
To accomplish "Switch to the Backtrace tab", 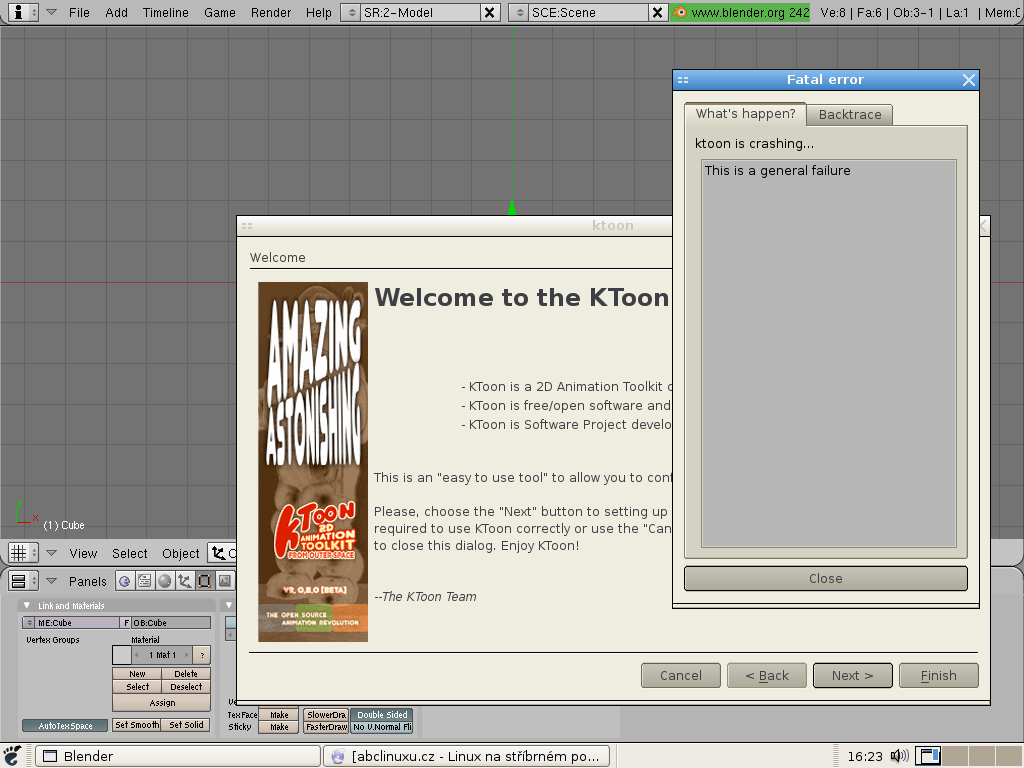I will pyautogui.click(x=850, y=114).
